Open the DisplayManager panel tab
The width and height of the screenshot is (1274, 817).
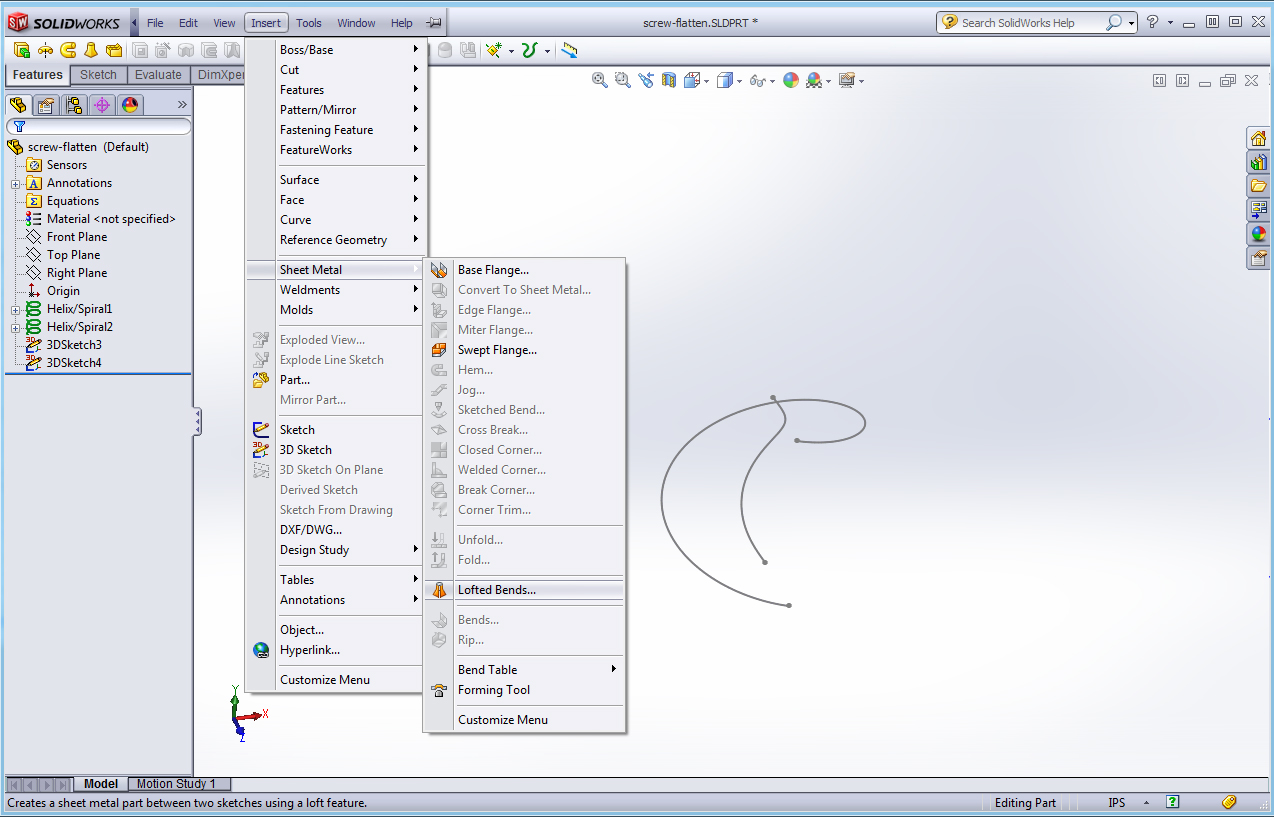pyautogui.click(x=129, y=105)
